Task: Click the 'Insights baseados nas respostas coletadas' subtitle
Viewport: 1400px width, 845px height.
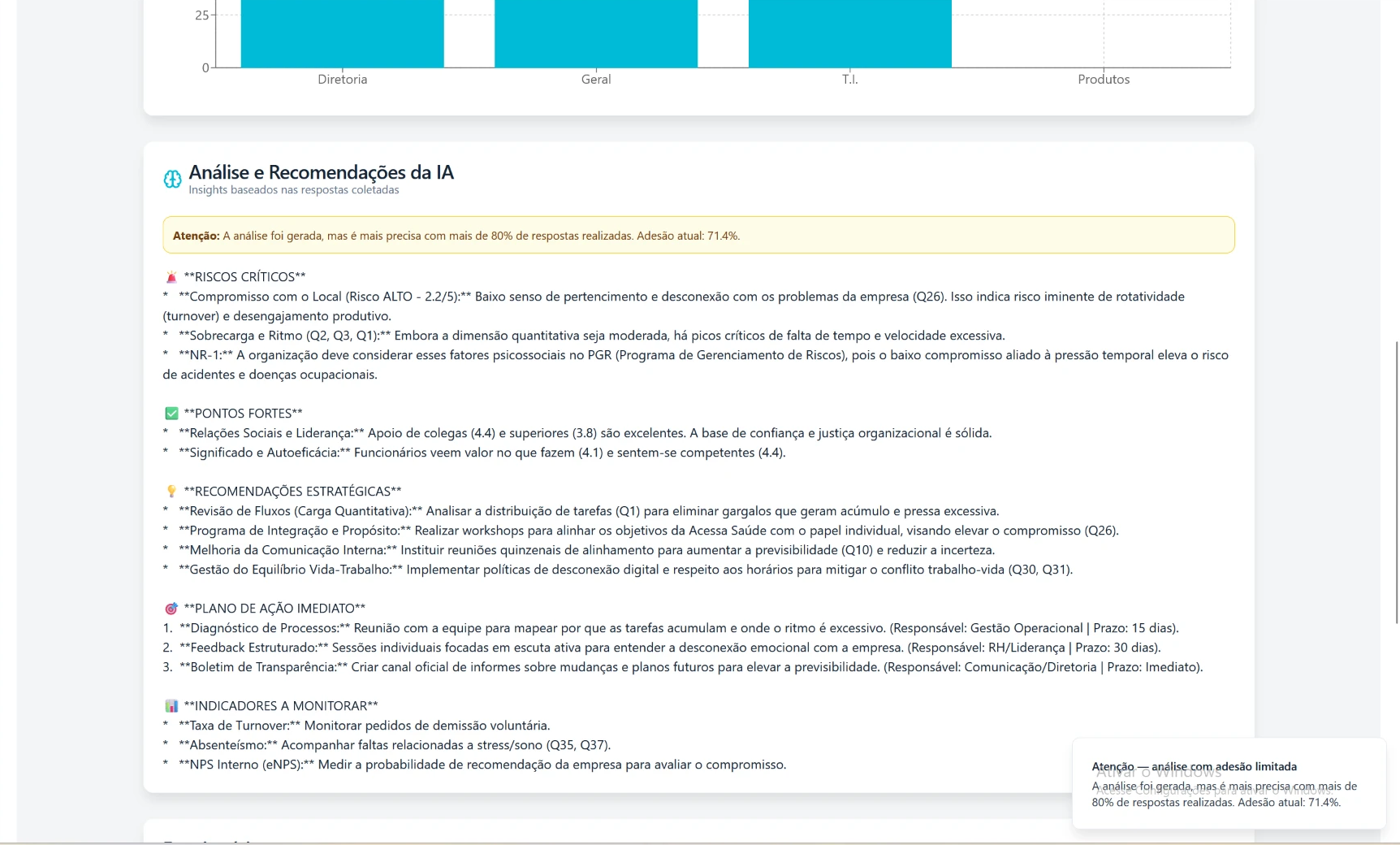Action: (294, 190)
